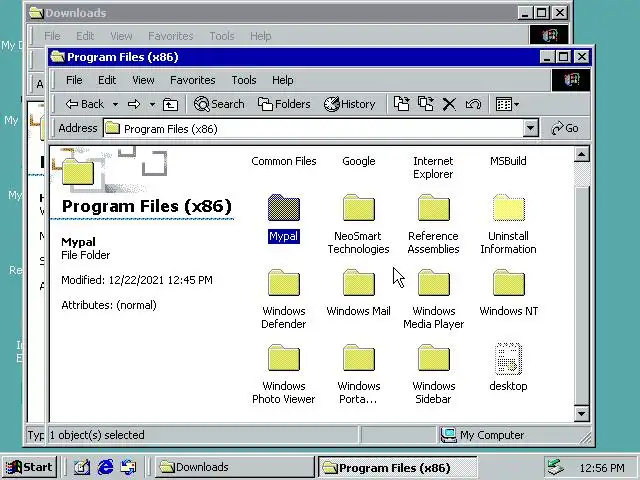Click scrollbar down arrow in file list
Screen dimensions: 640x480
tap(581, 413)
